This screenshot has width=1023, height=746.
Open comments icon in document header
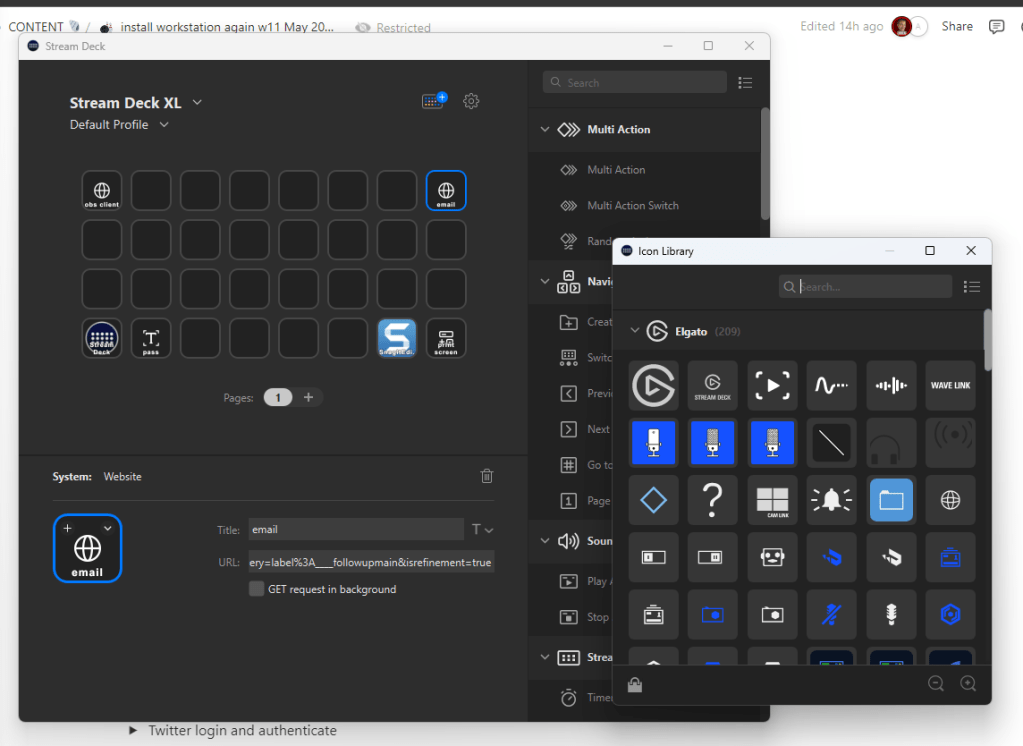tap(996, 27)
